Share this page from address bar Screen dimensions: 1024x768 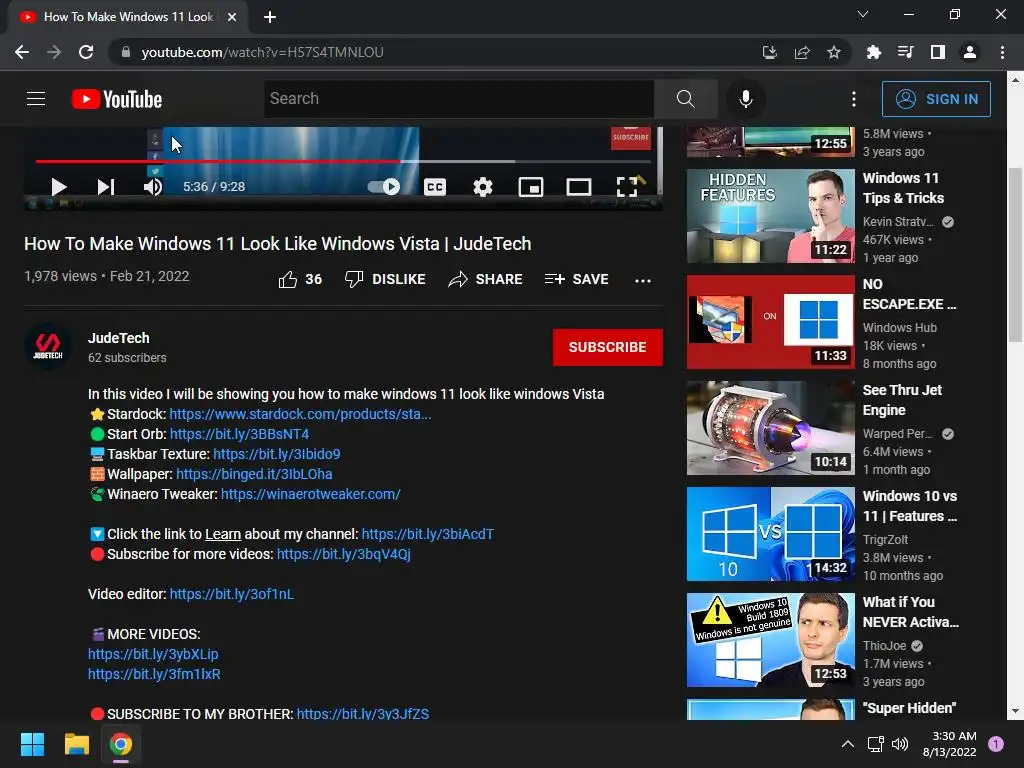802,52
